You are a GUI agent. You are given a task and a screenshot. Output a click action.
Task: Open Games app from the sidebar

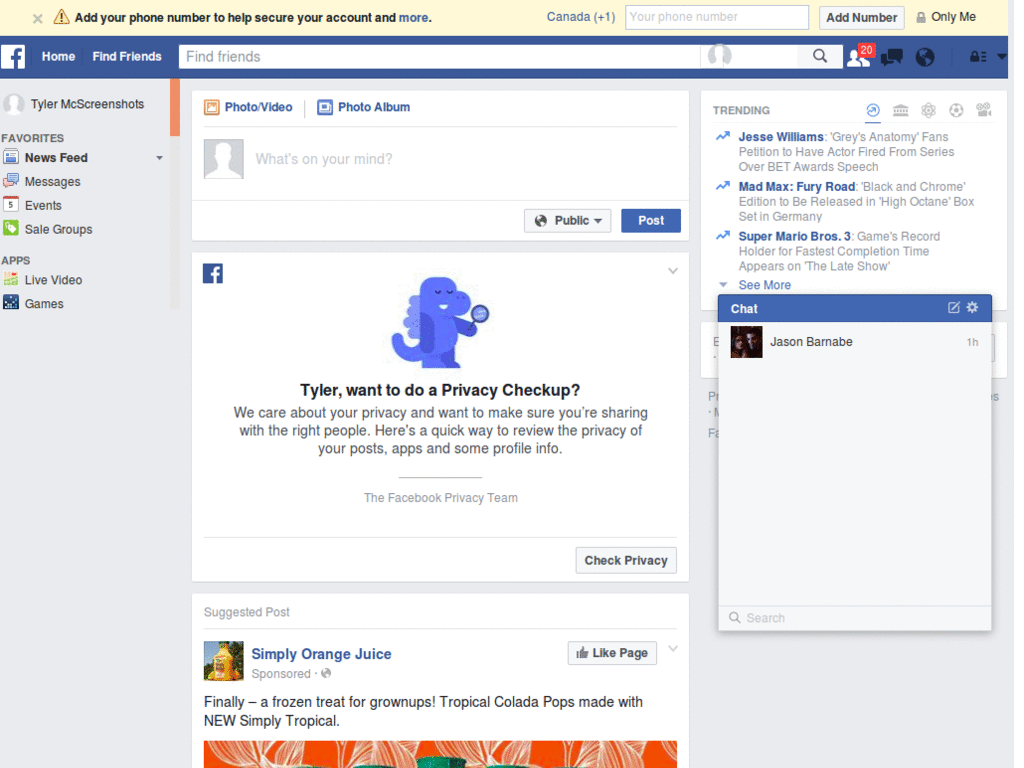[x=44, y=304]
